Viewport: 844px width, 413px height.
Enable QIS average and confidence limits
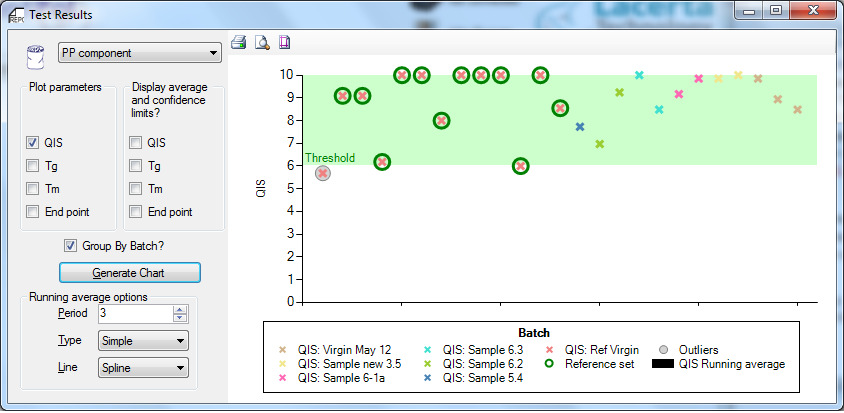click(x=135, y=143)
